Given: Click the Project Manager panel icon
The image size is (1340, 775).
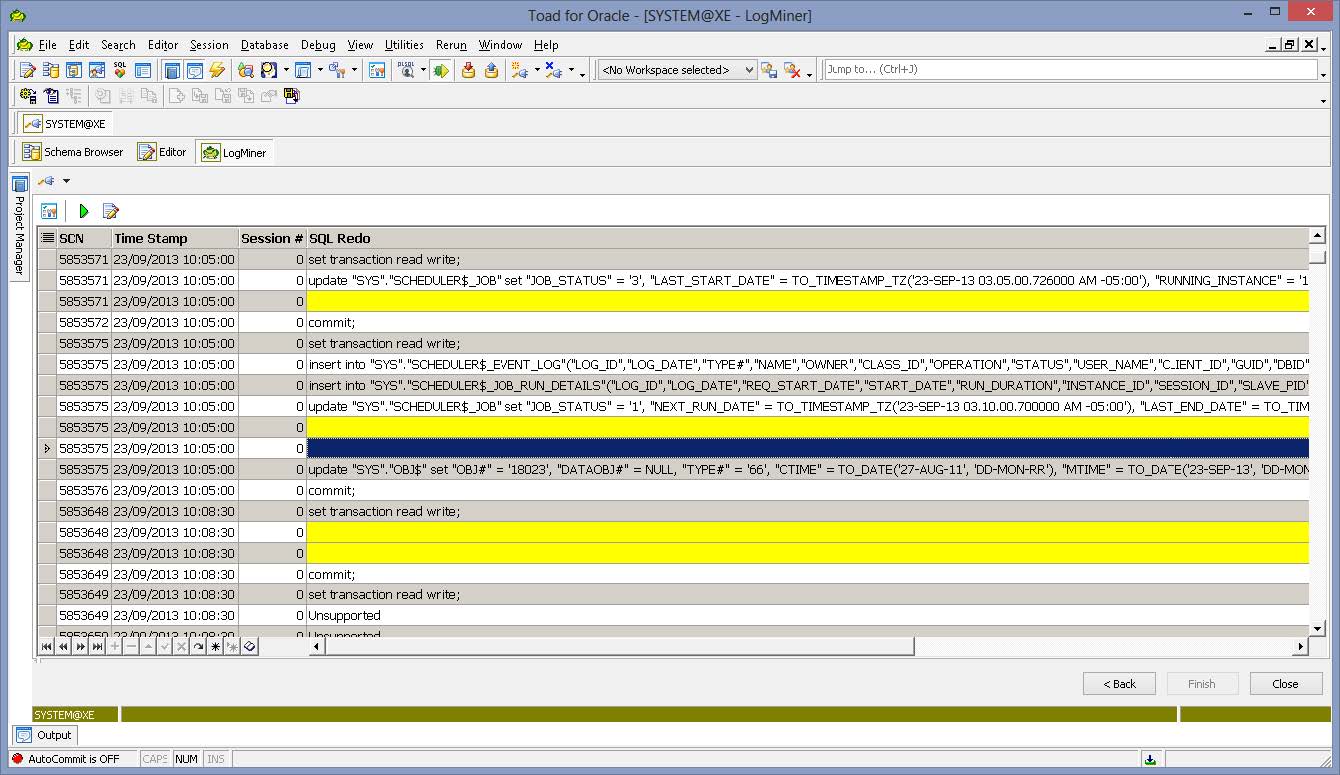Looking at the screenshot, I should click(x=20, y=184).
